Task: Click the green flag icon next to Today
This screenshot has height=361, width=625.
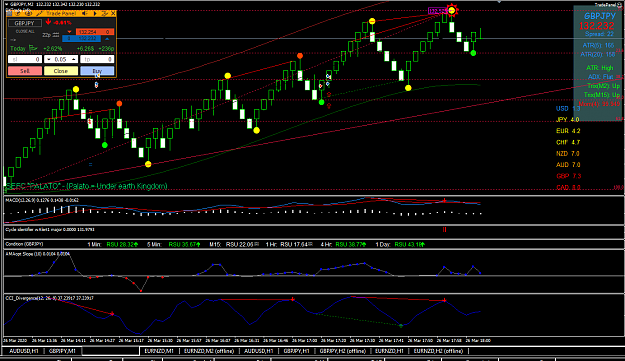Action: pos(33,49)
